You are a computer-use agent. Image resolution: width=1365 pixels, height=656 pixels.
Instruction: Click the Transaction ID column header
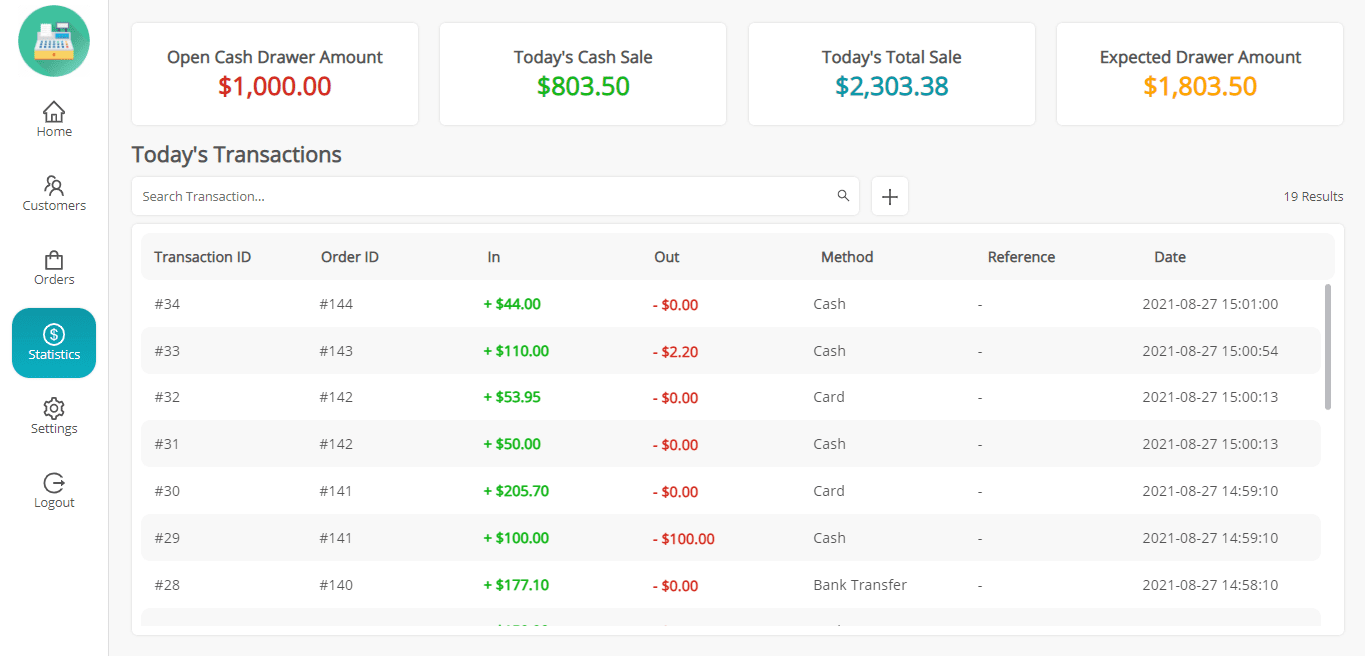[x=202, y=257]
